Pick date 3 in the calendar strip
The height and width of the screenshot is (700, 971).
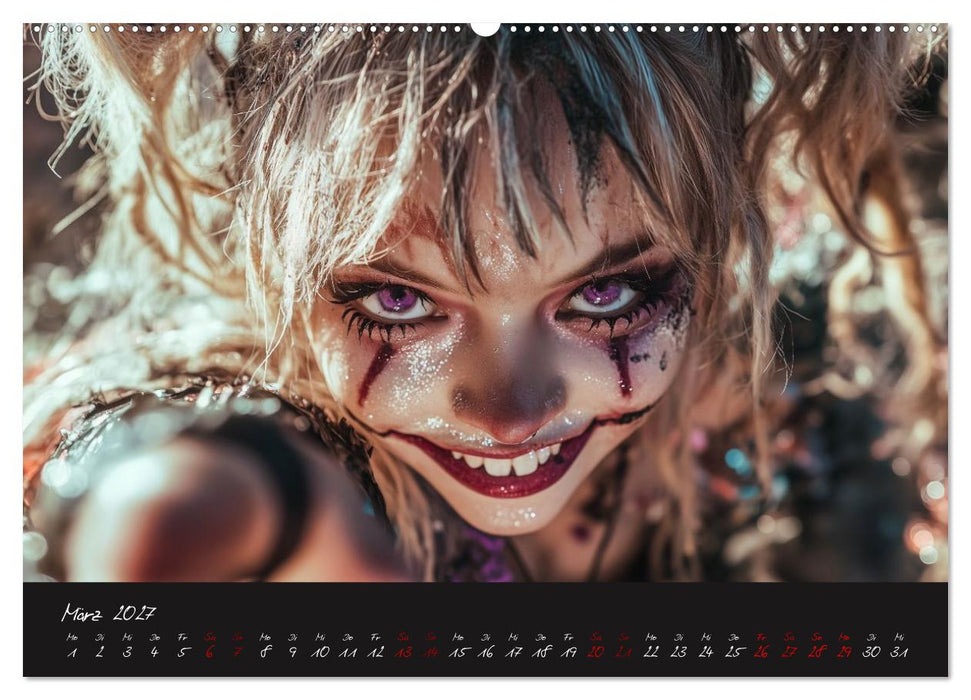(127, 652)
